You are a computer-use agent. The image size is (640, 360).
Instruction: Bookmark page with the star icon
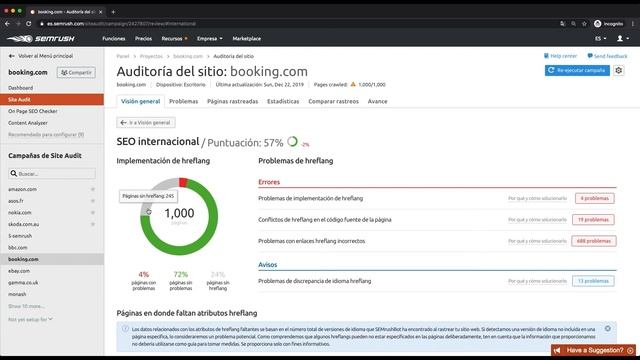[x=584, y=24]
